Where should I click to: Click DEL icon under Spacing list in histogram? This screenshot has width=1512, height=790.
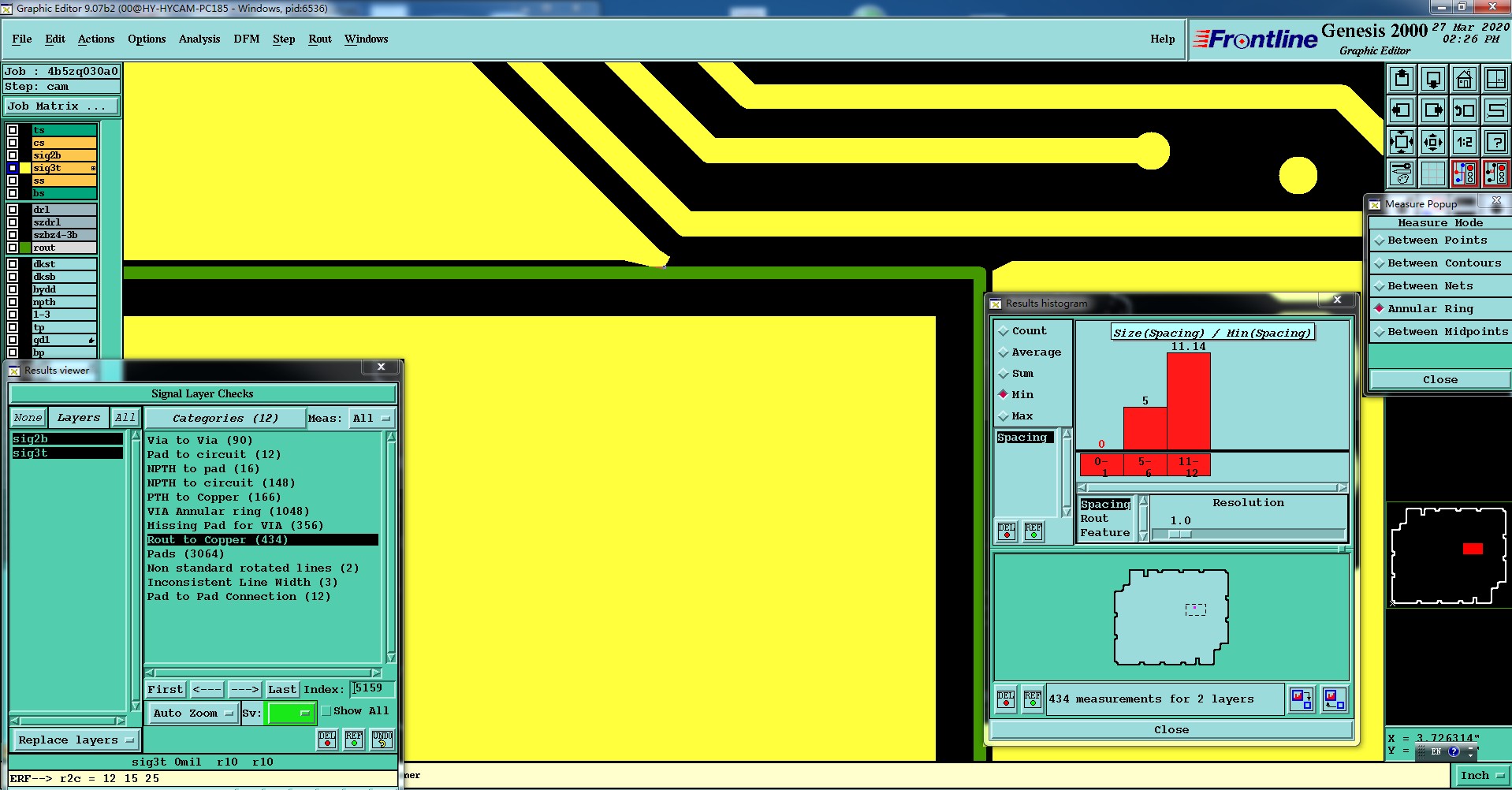tap(1007, 531)
